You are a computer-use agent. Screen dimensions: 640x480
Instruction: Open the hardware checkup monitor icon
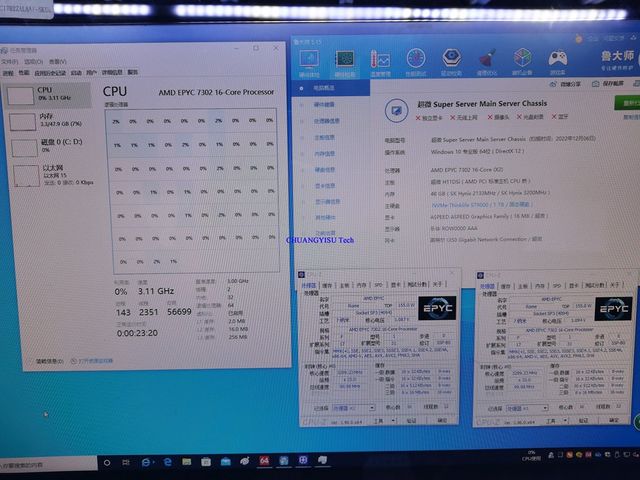tap(309, 60)
